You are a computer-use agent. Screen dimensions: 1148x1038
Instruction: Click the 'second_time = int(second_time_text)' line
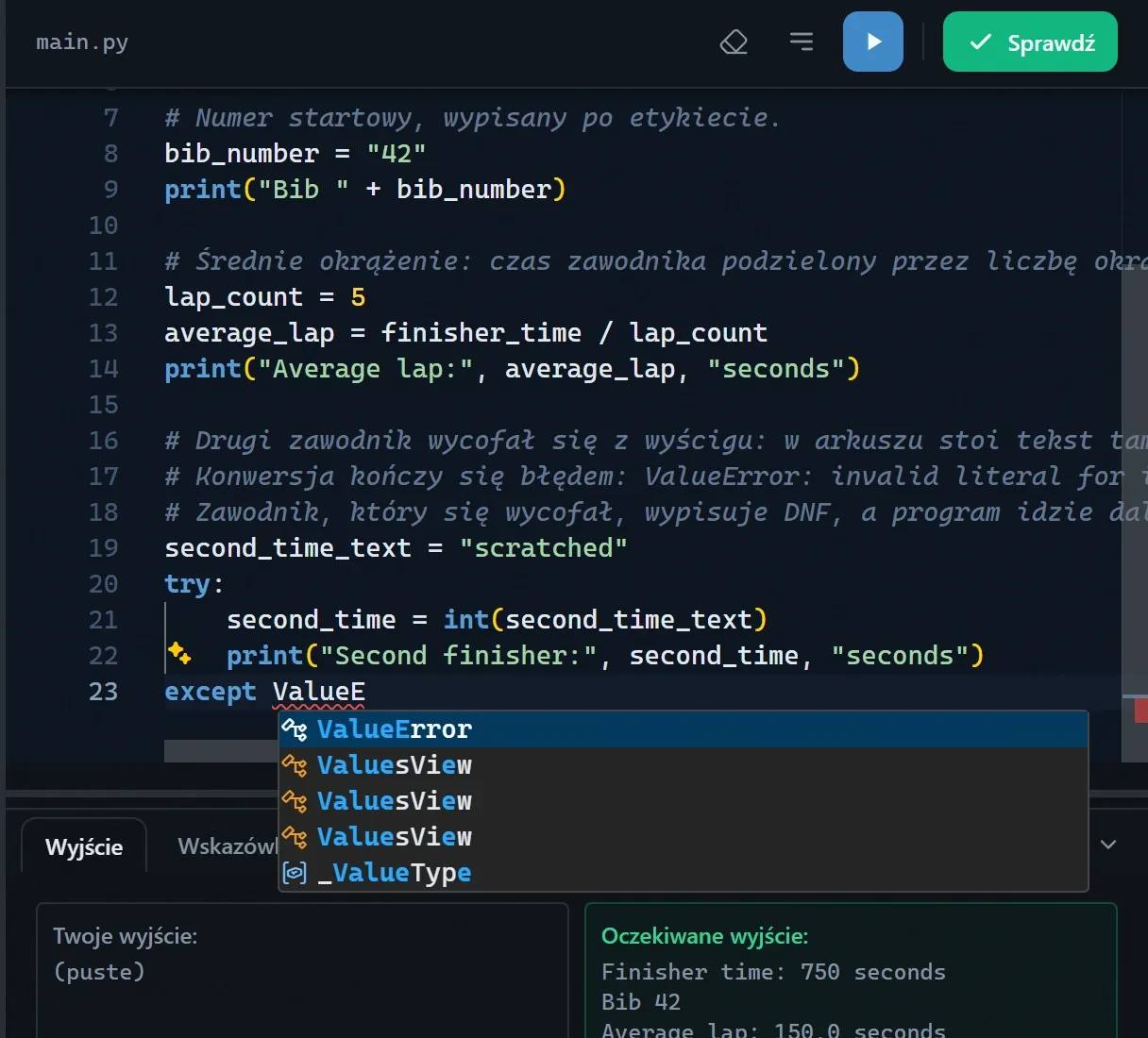pos(498,620)
